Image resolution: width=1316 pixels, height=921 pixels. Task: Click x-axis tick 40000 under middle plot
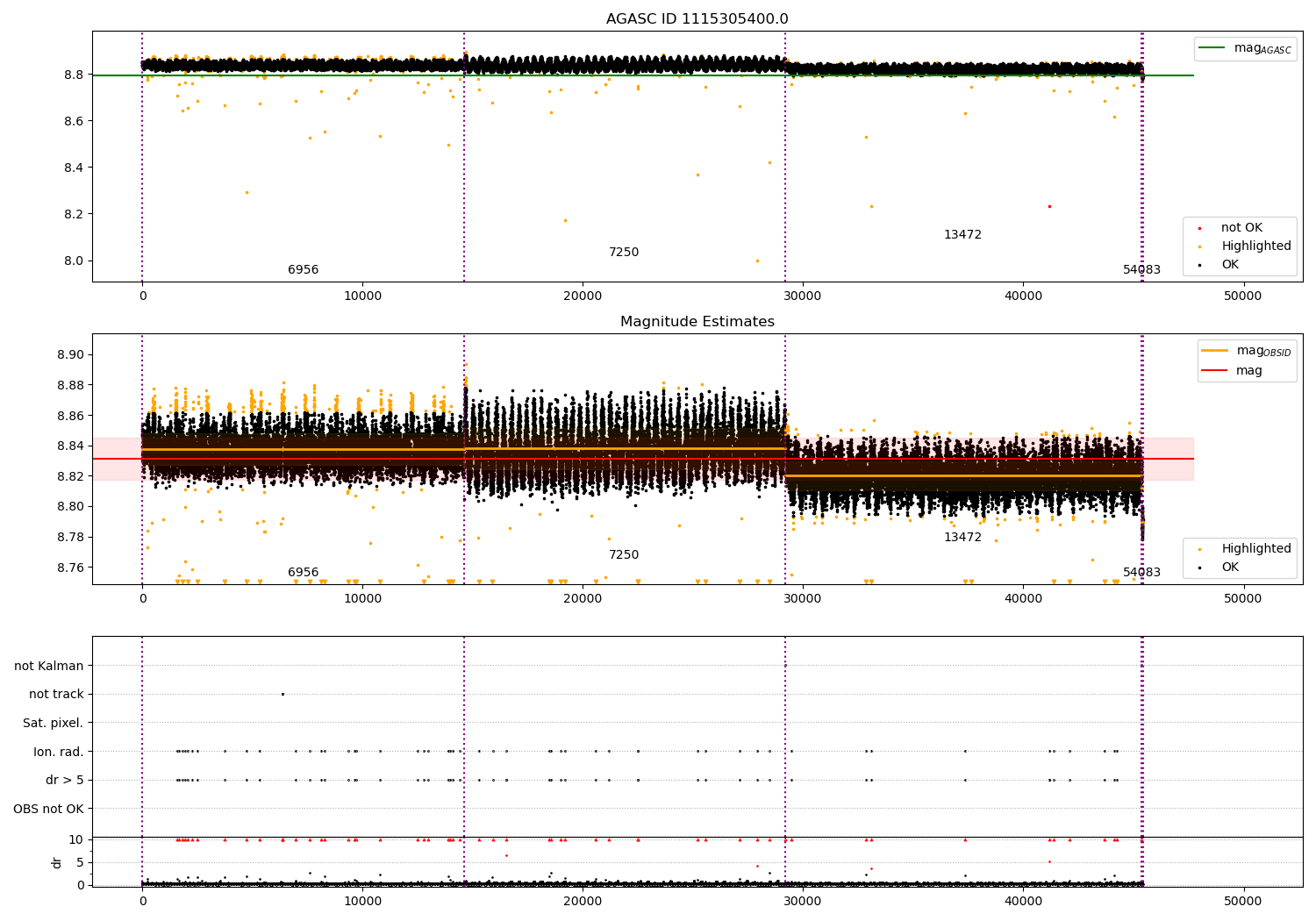(x=1023, y=598)
